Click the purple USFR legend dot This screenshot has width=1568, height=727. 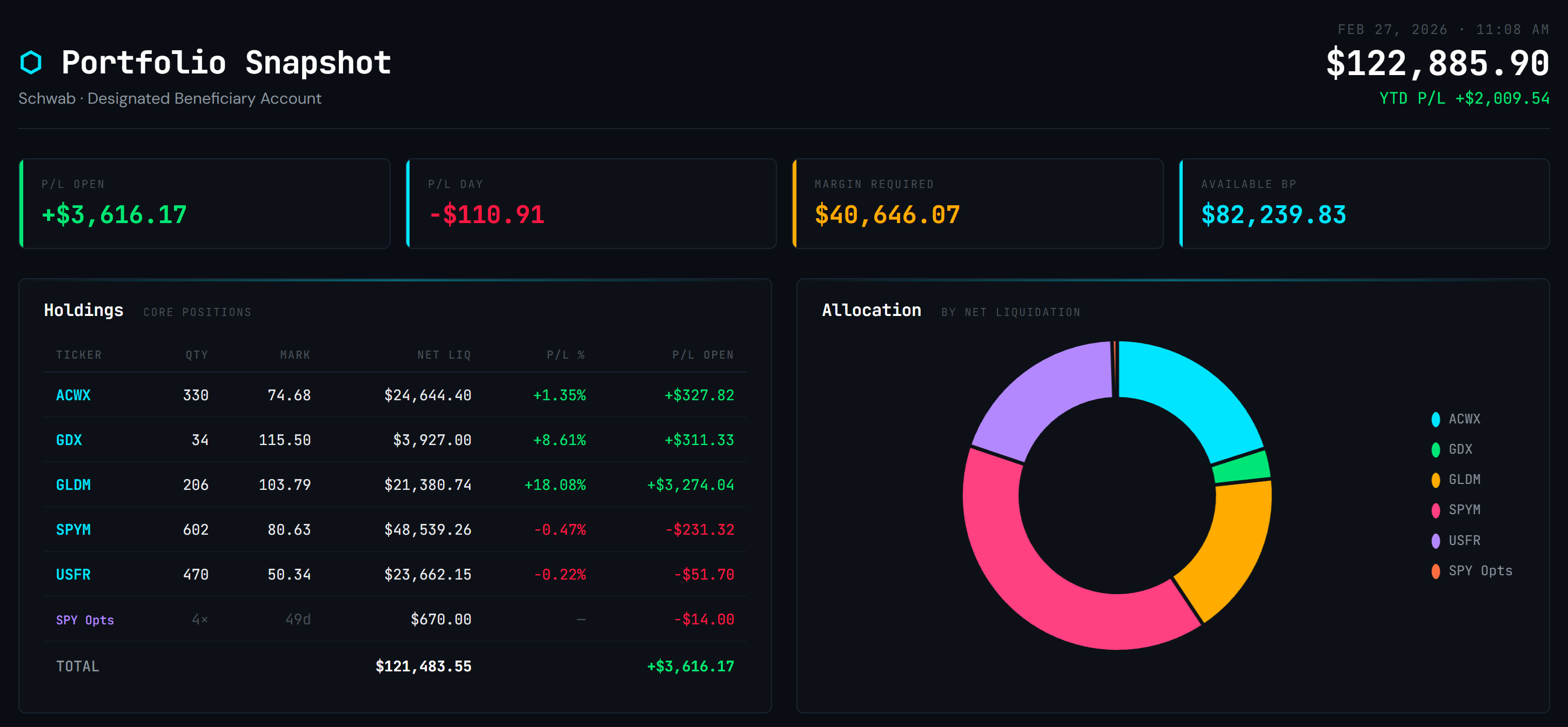point(1435,541)
